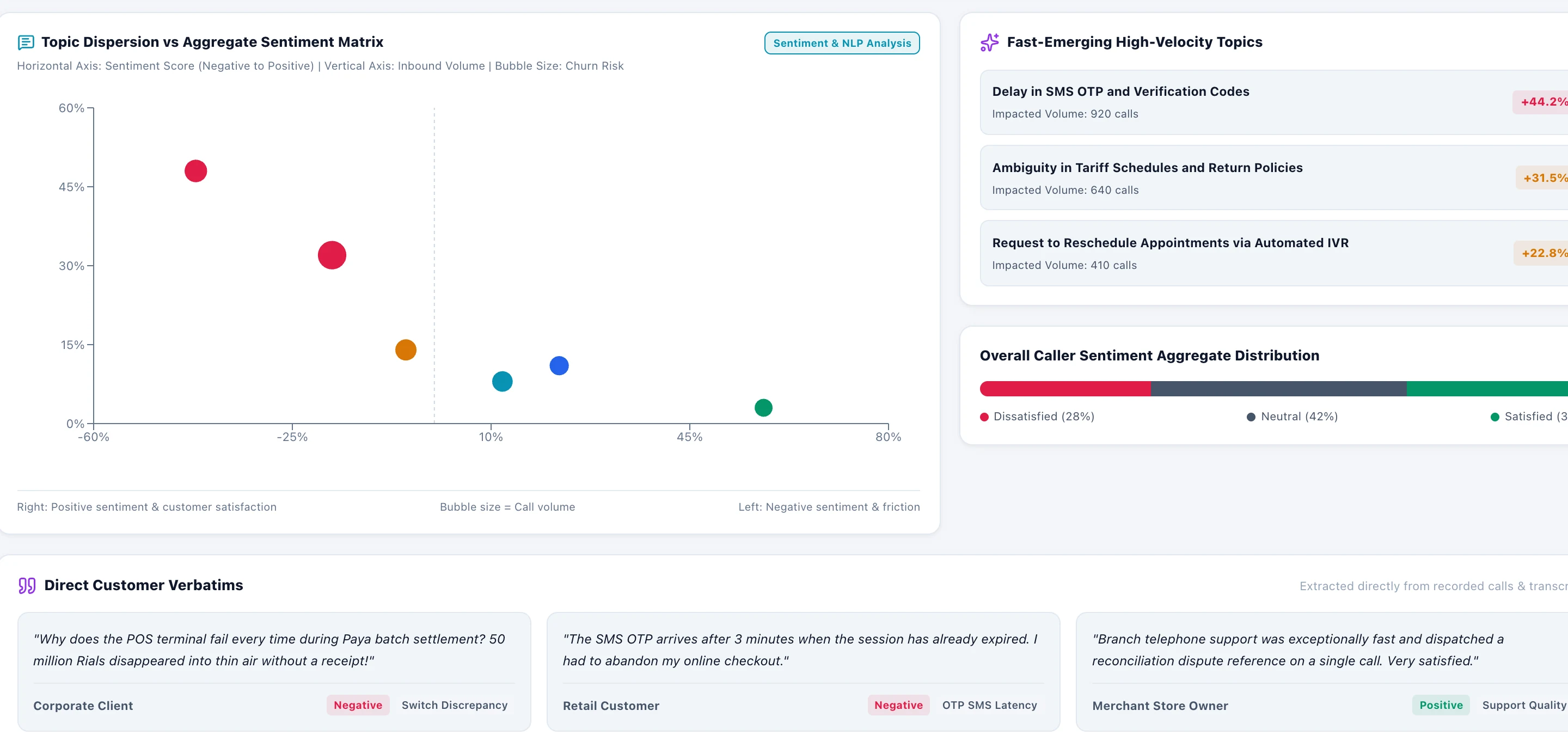This screenshot has width=1568, height=735.
Task: Click the +44.2% growth badge
Action: click(x=1541, y=102)
